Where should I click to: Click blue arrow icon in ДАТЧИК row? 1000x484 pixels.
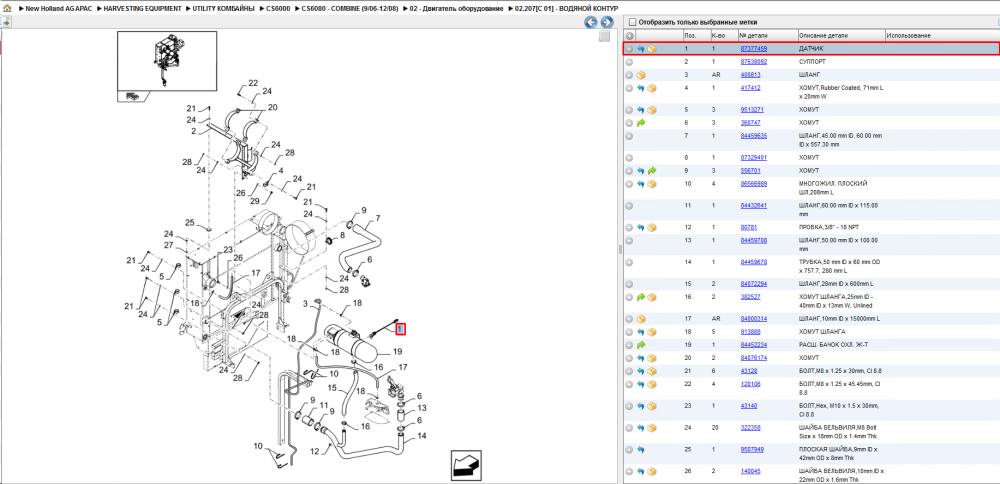pos(640,48)
